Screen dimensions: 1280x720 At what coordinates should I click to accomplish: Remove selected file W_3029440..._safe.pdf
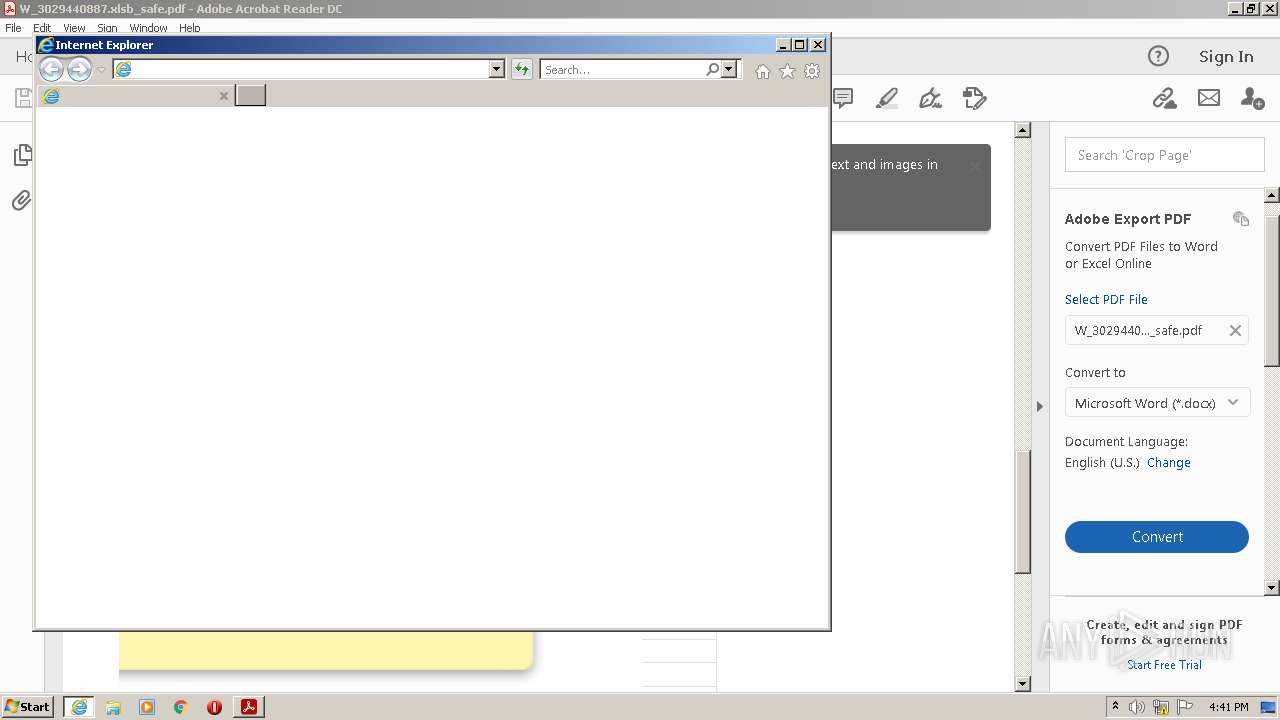pyautogui.click(x=1235, y=330)
